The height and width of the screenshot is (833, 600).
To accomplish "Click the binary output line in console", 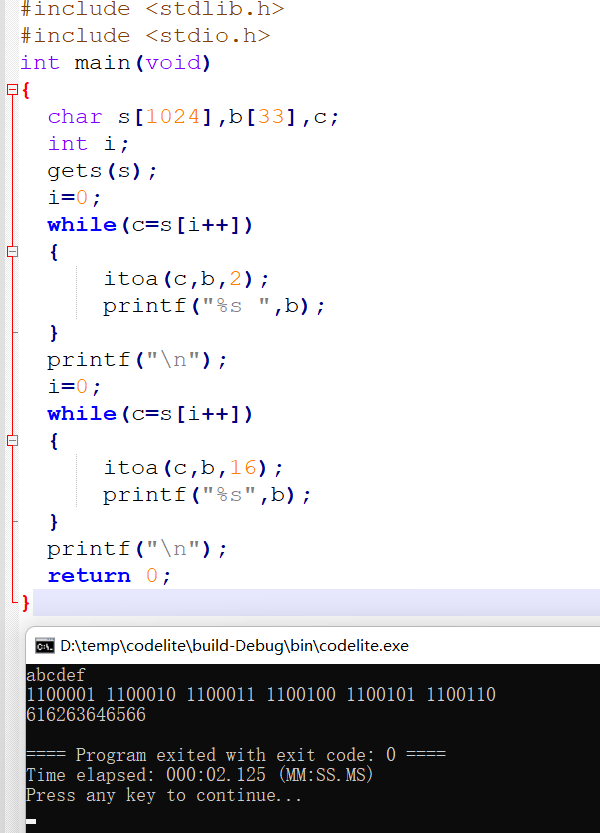I will click(261, 695).
